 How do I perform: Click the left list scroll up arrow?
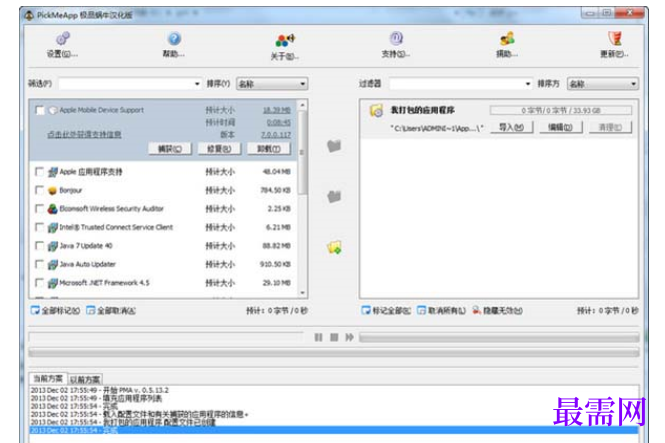coord(302,105)
